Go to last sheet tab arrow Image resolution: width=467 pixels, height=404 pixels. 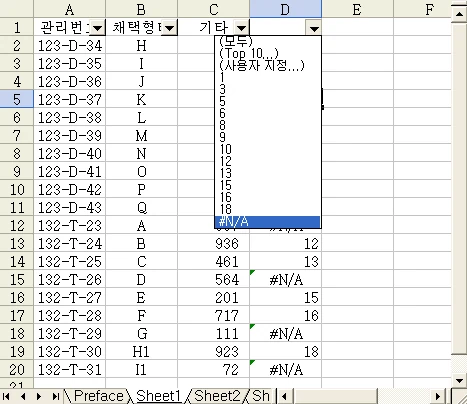click(x=56, y=396)
